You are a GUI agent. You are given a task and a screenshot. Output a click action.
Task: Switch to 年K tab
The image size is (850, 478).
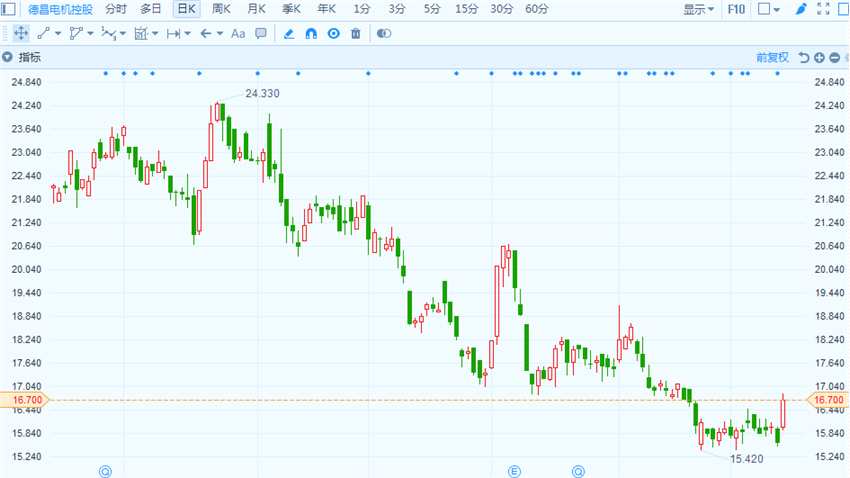[326, 9]
